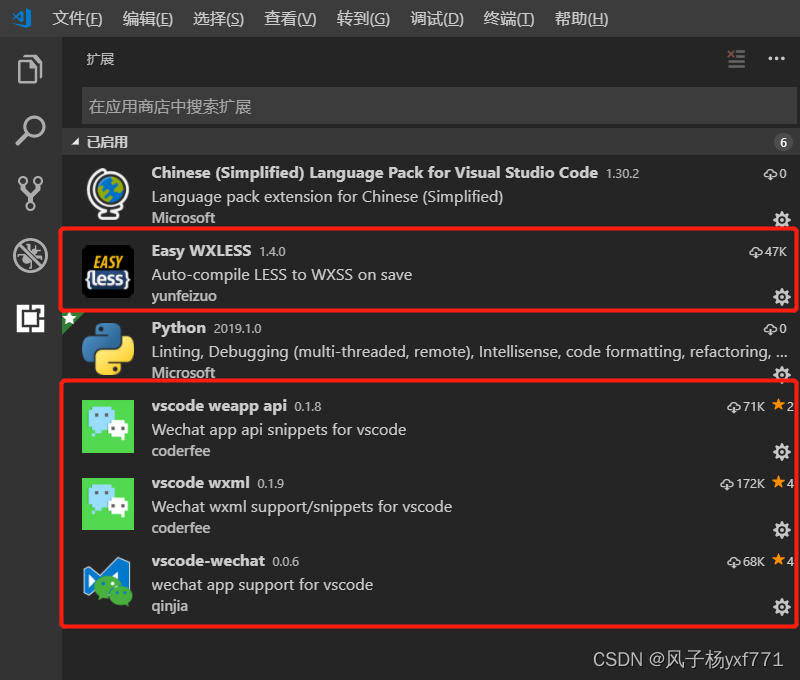Open the 终端(T) menu

509,19
